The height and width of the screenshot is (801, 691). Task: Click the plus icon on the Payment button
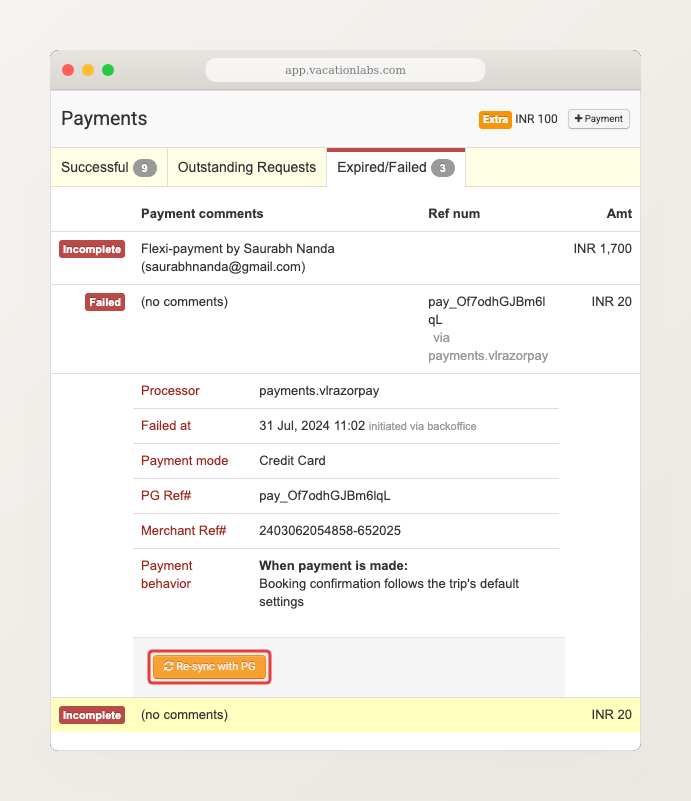click(x=580, y=118)
